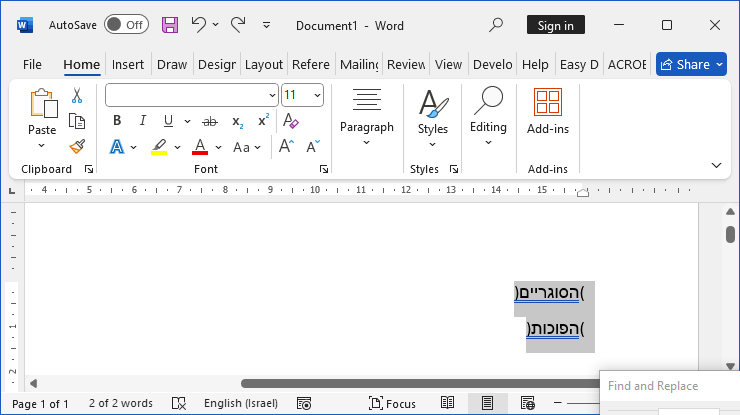Cut selection with the scissors icon

[x=77, y=96]
